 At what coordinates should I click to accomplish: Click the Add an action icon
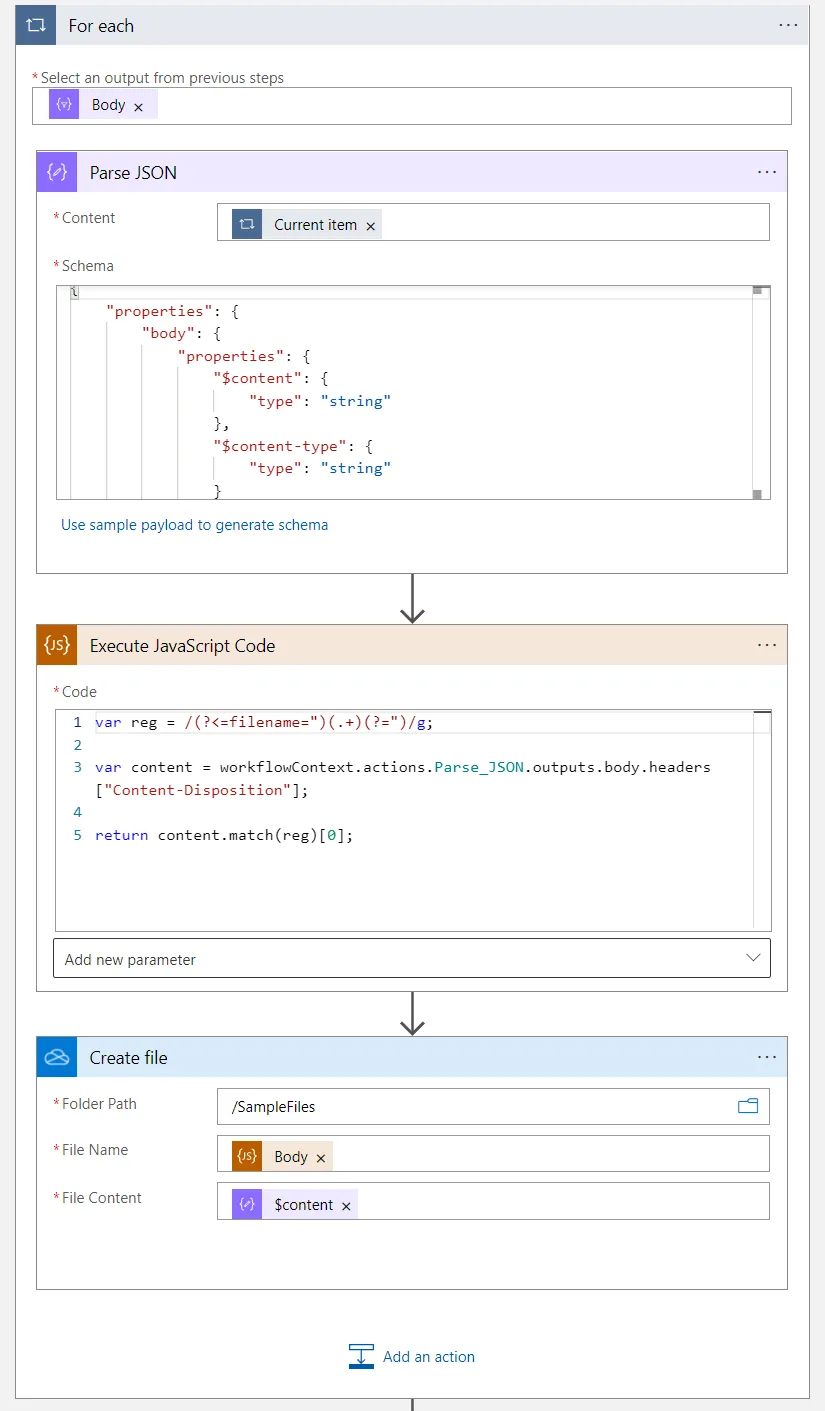click(361, 1356)
